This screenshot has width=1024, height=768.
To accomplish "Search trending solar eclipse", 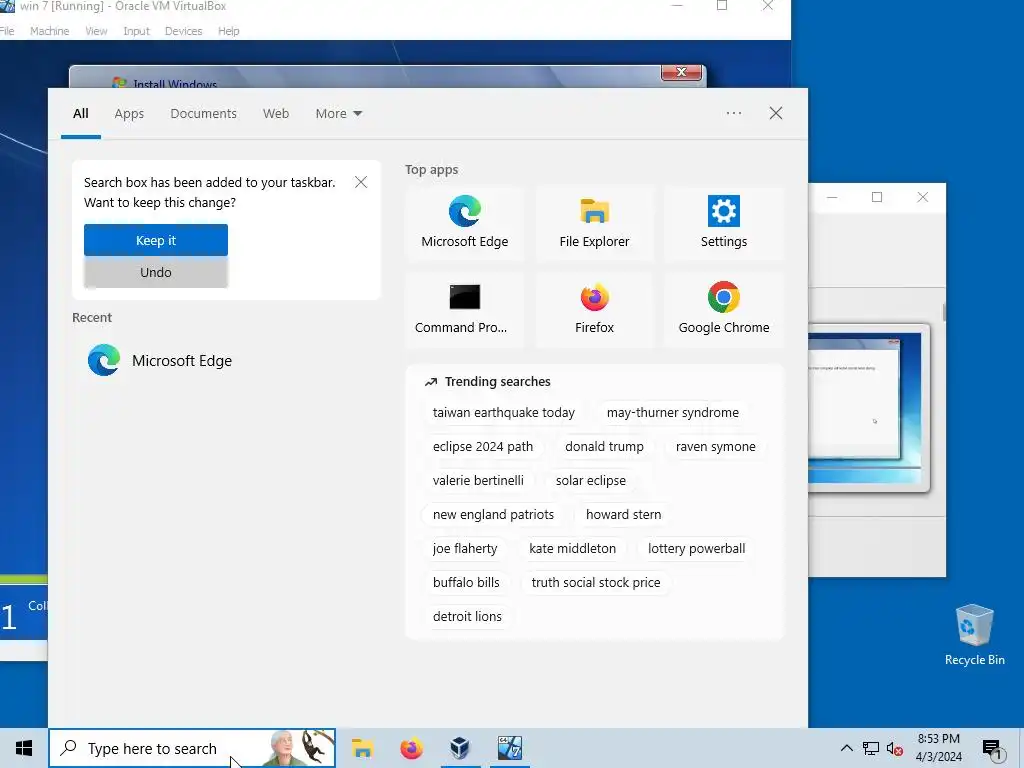I will (x=590, y=481).
